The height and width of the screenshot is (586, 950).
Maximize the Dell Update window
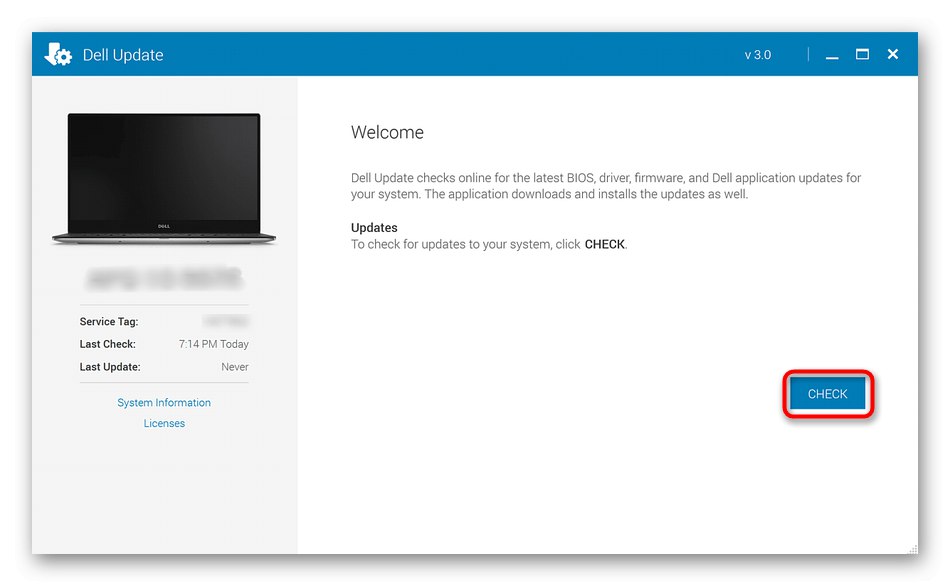click(862, 54)
